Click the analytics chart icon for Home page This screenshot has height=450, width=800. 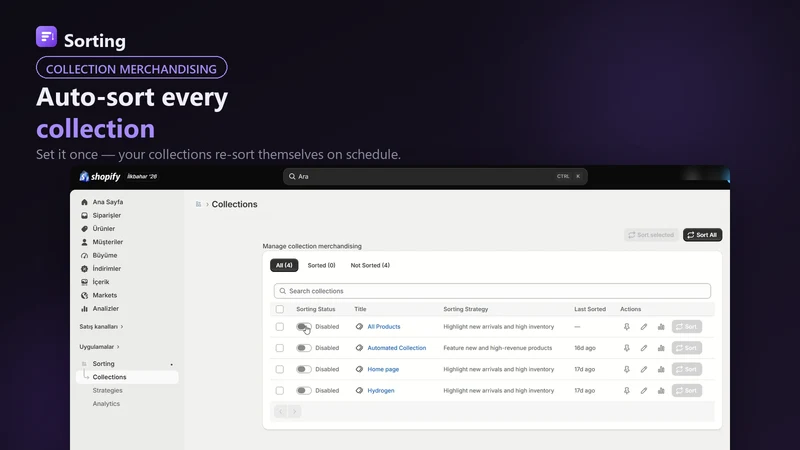661,369
